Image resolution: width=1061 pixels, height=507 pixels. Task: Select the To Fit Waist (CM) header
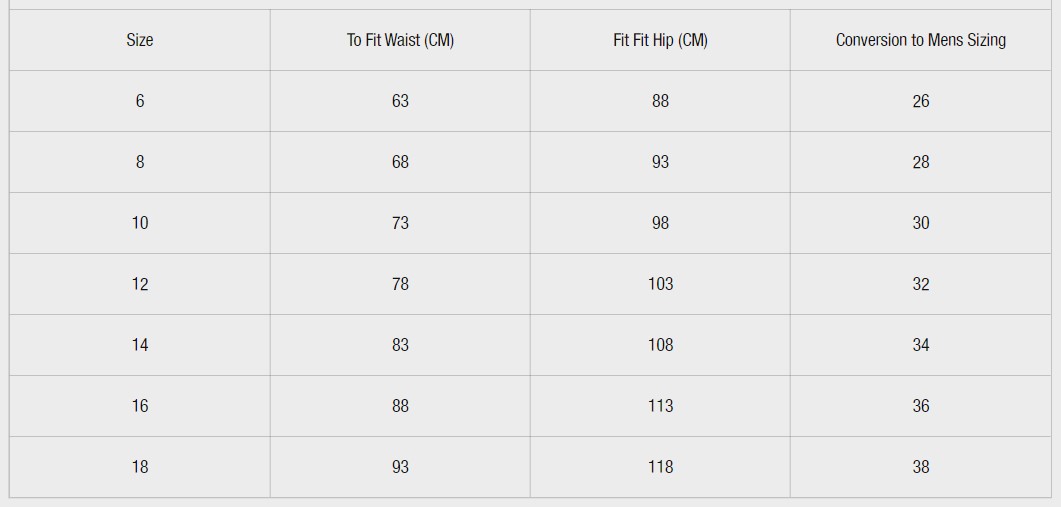[400, 40]
